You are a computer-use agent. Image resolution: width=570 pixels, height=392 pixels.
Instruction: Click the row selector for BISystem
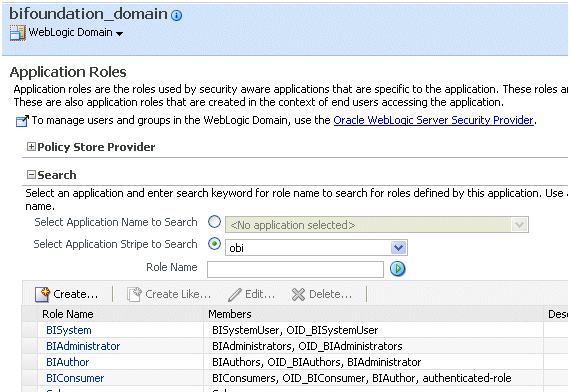pyautogui.click(x=30, y=330)
